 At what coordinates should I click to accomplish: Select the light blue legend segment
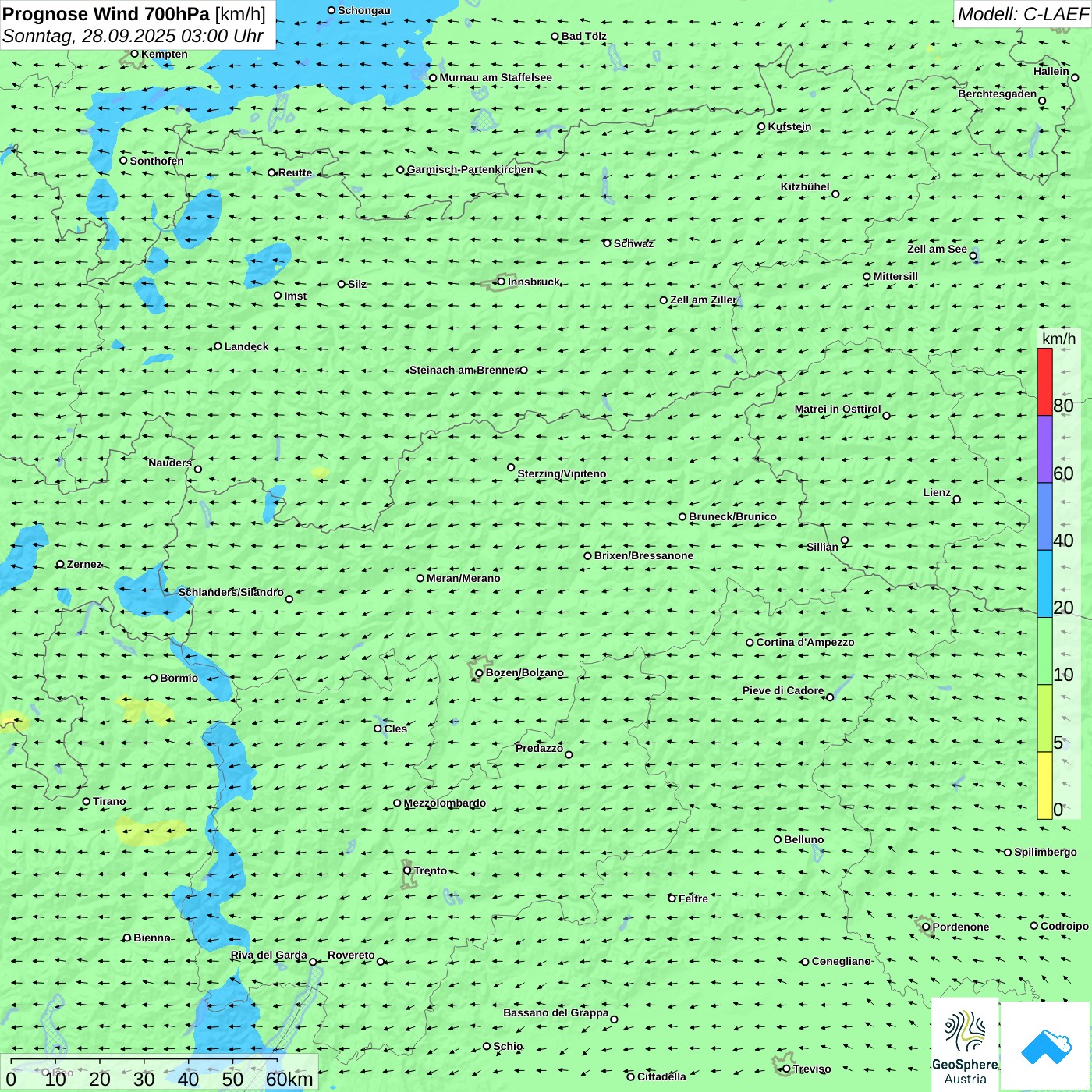pyautogui.click(x=1044, y=583)
